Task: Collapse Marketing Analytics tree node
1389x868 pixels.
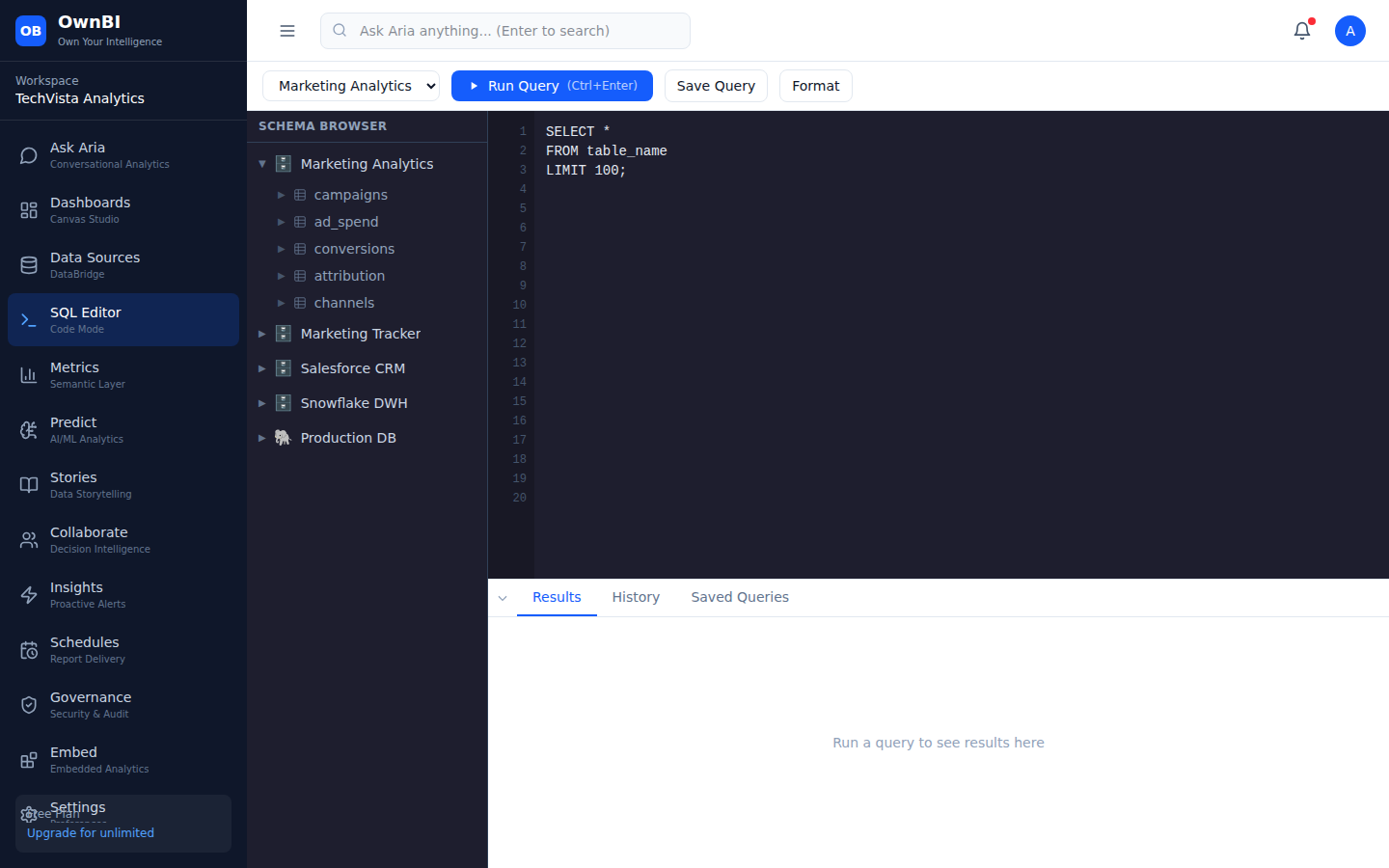Action: pyautogui.click(x=262, y=164)
